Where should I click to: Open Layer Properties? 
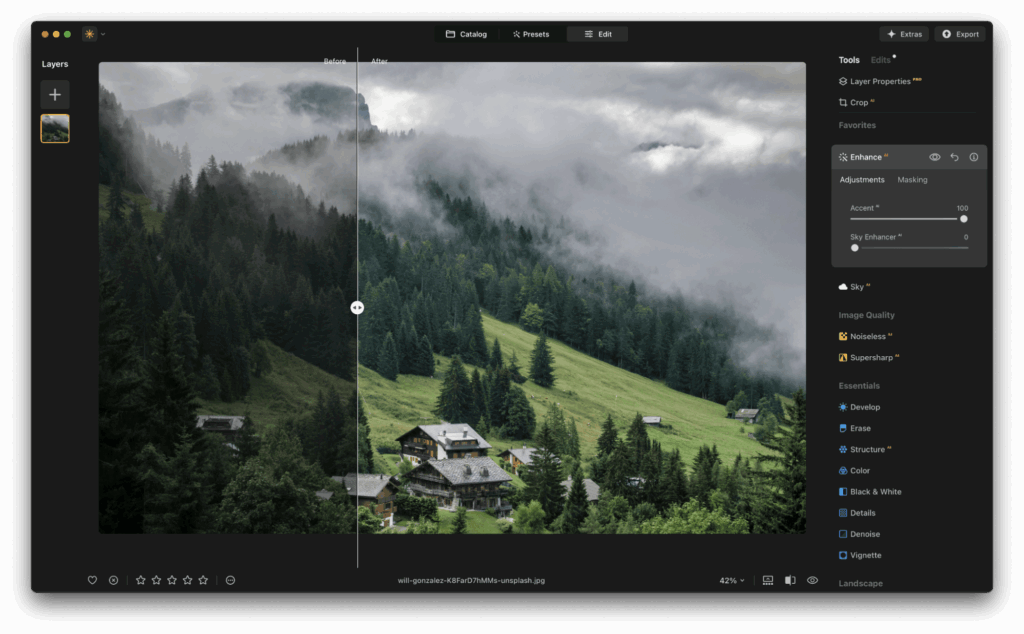[x=878, y=81]
